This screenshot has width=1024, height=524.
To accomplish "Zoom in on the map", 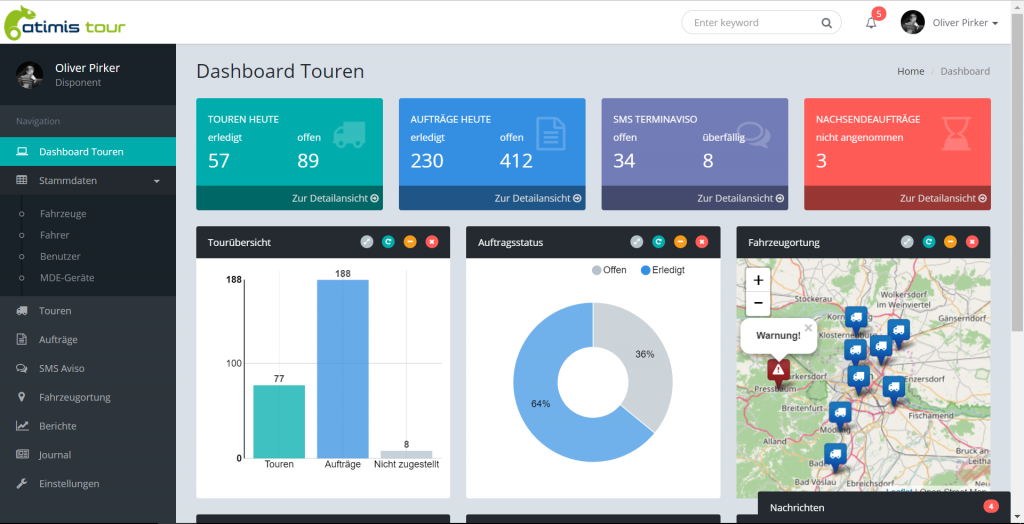I will [758, 280].
